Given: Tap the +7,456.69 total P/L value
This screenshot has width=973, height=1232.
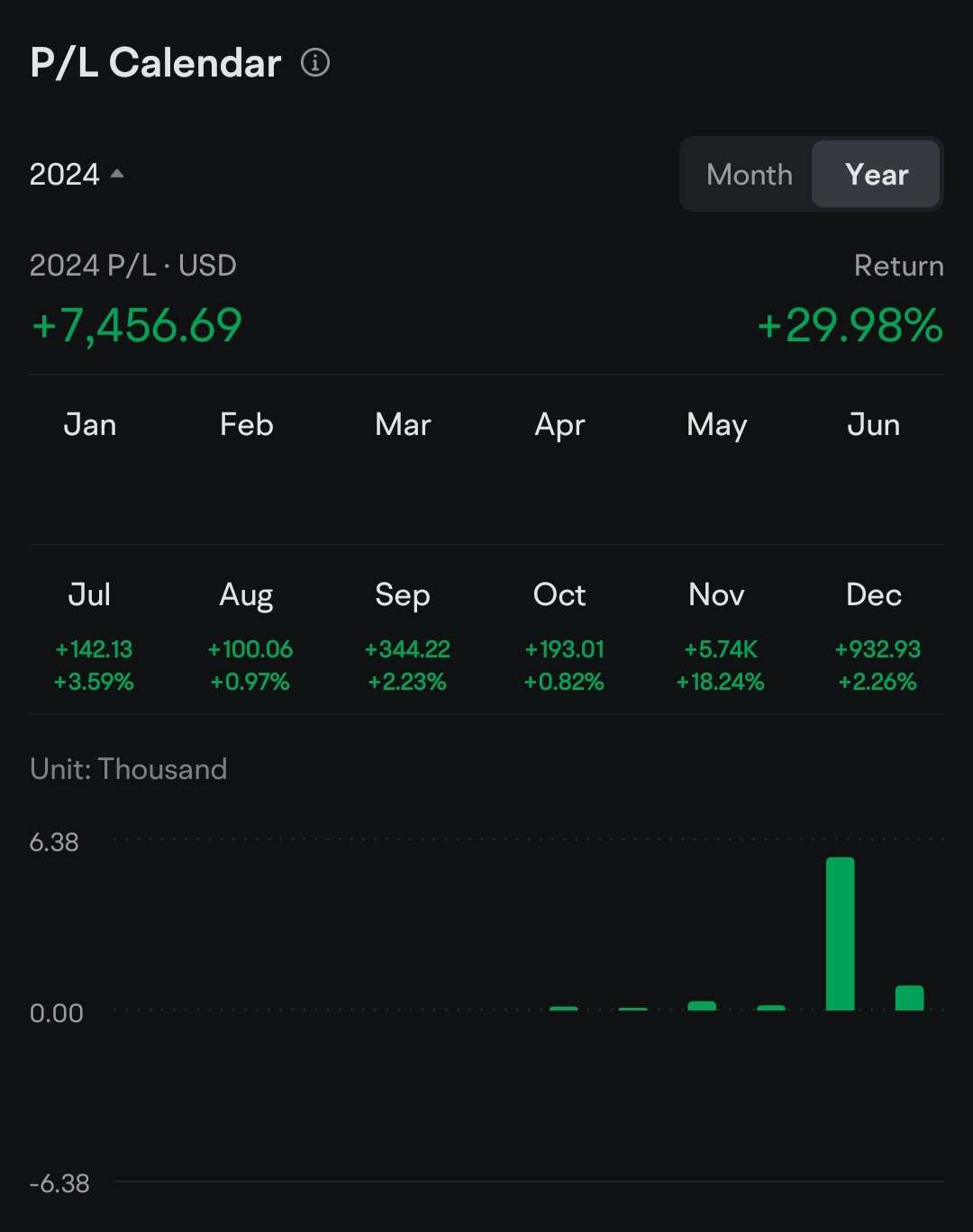Looking at the screenshot, I should 137,325.
